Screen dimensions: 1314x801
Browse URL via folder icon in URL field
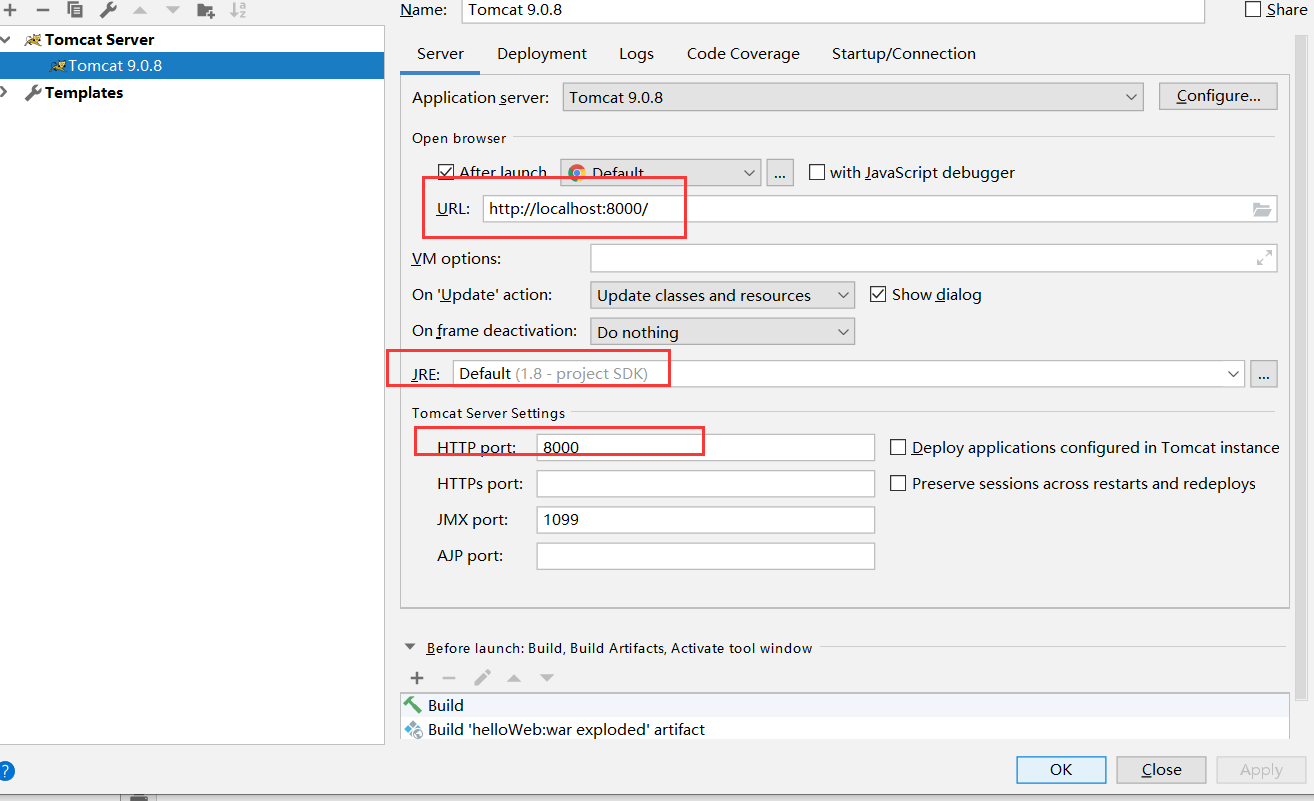[x=1262, y=209]
